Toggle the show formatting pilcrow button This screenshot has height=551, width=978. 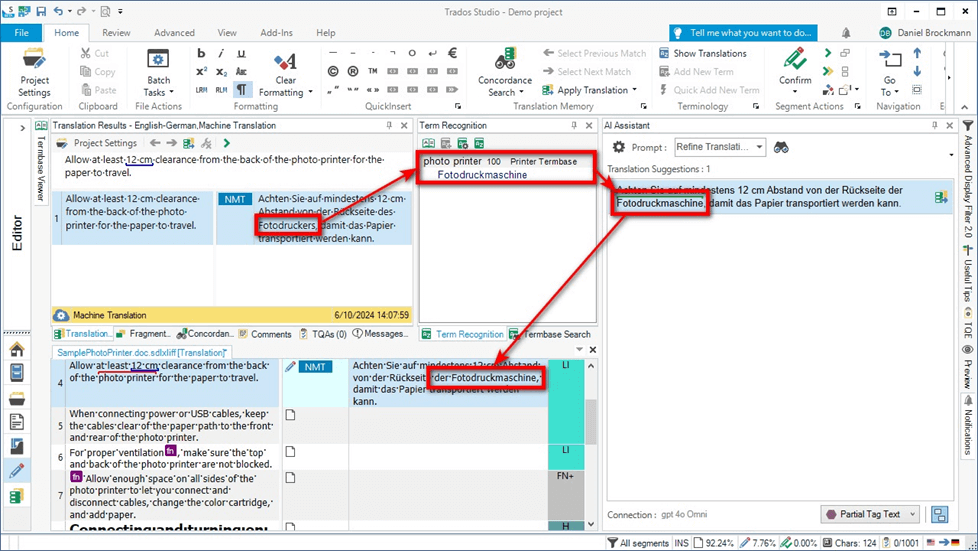242,90
